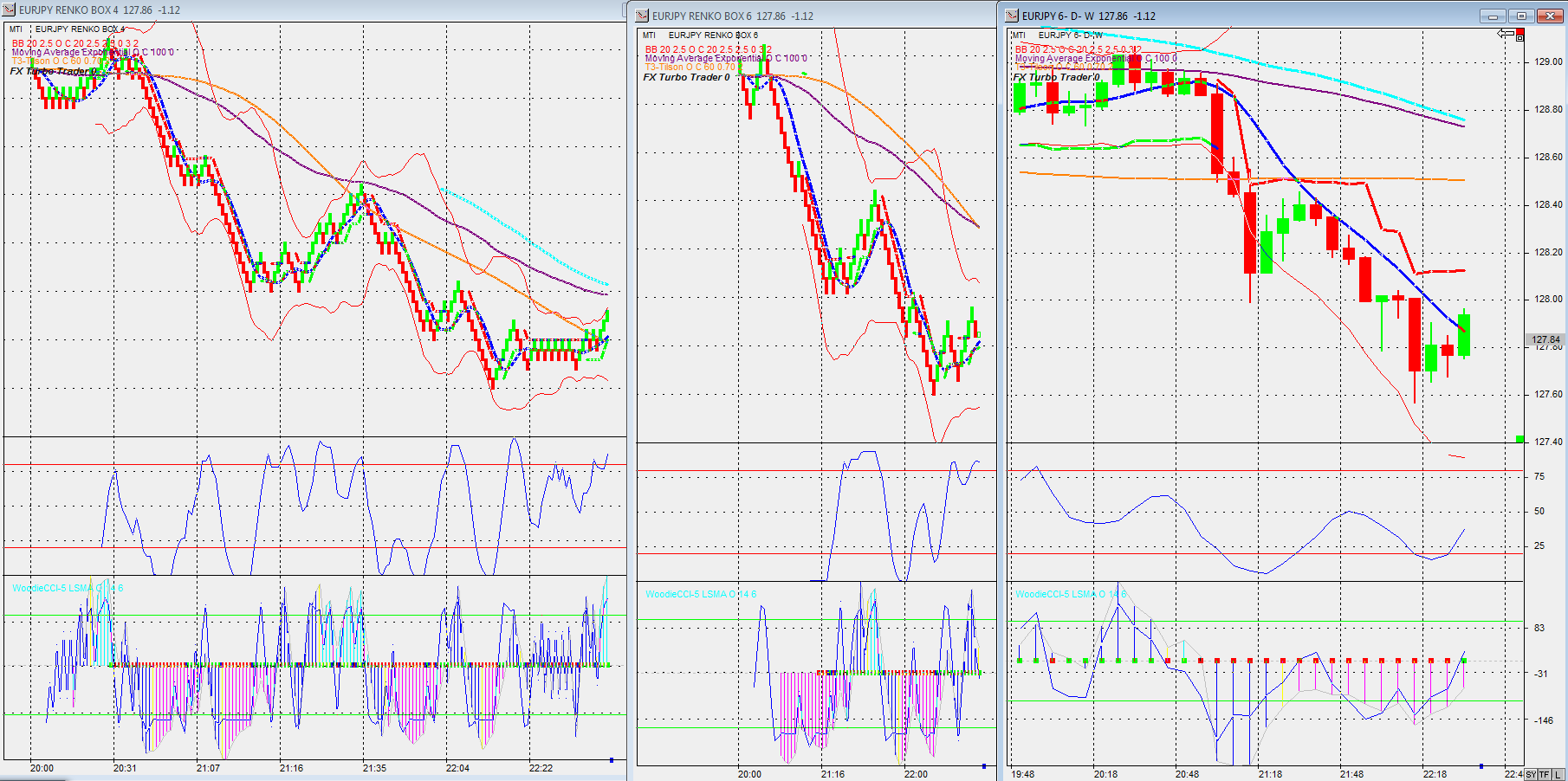Click the blue square marker in the RENKO BOX 6 time axis

coord(984,766)
